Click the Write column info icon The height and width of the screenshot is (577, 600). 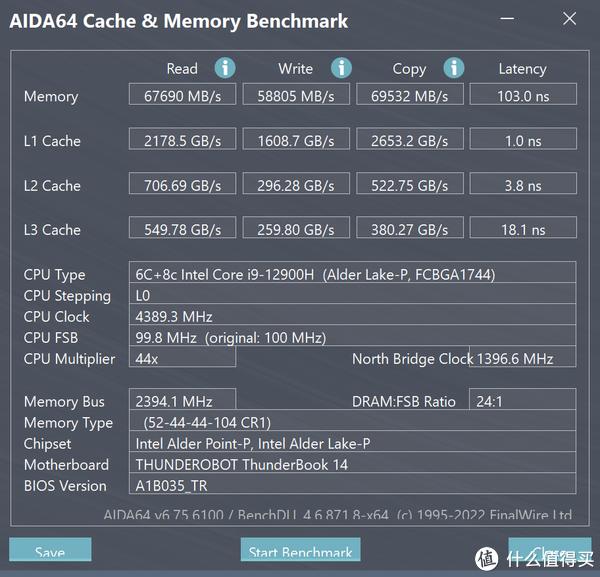tap(341, 68)
